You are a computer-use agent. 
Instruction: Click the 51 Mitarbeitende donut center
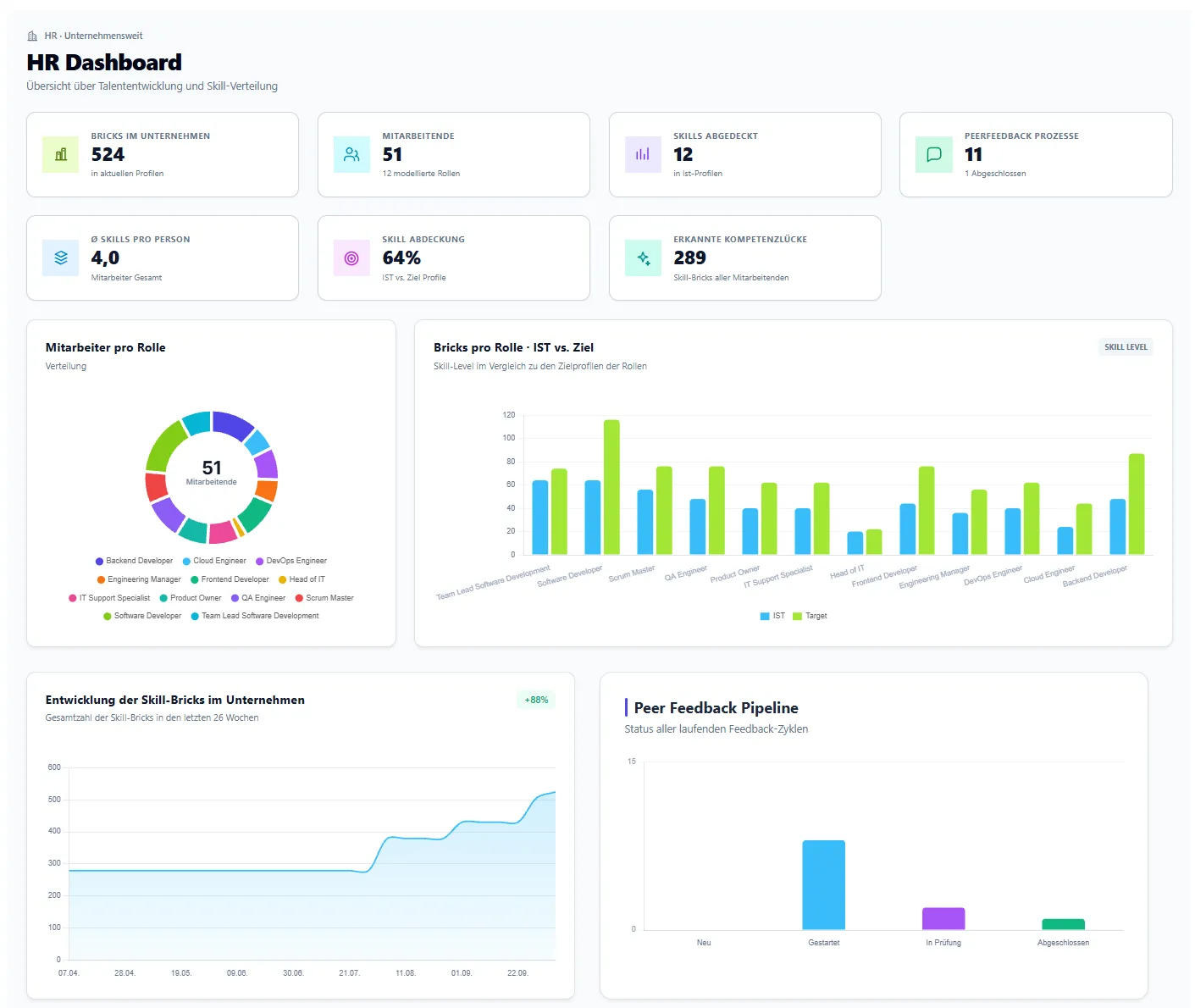(x=212, y=473)
